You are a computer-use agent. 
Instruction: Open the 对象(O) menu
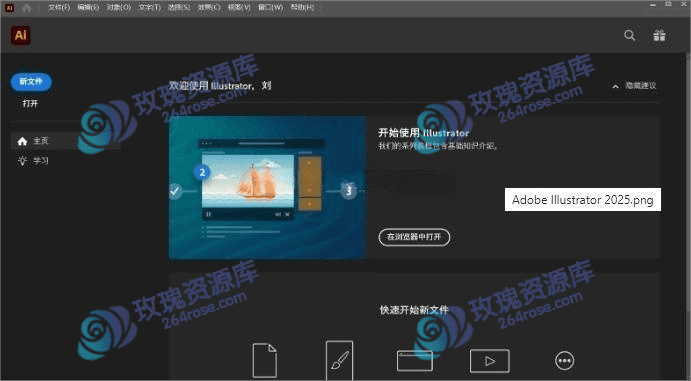119,7
